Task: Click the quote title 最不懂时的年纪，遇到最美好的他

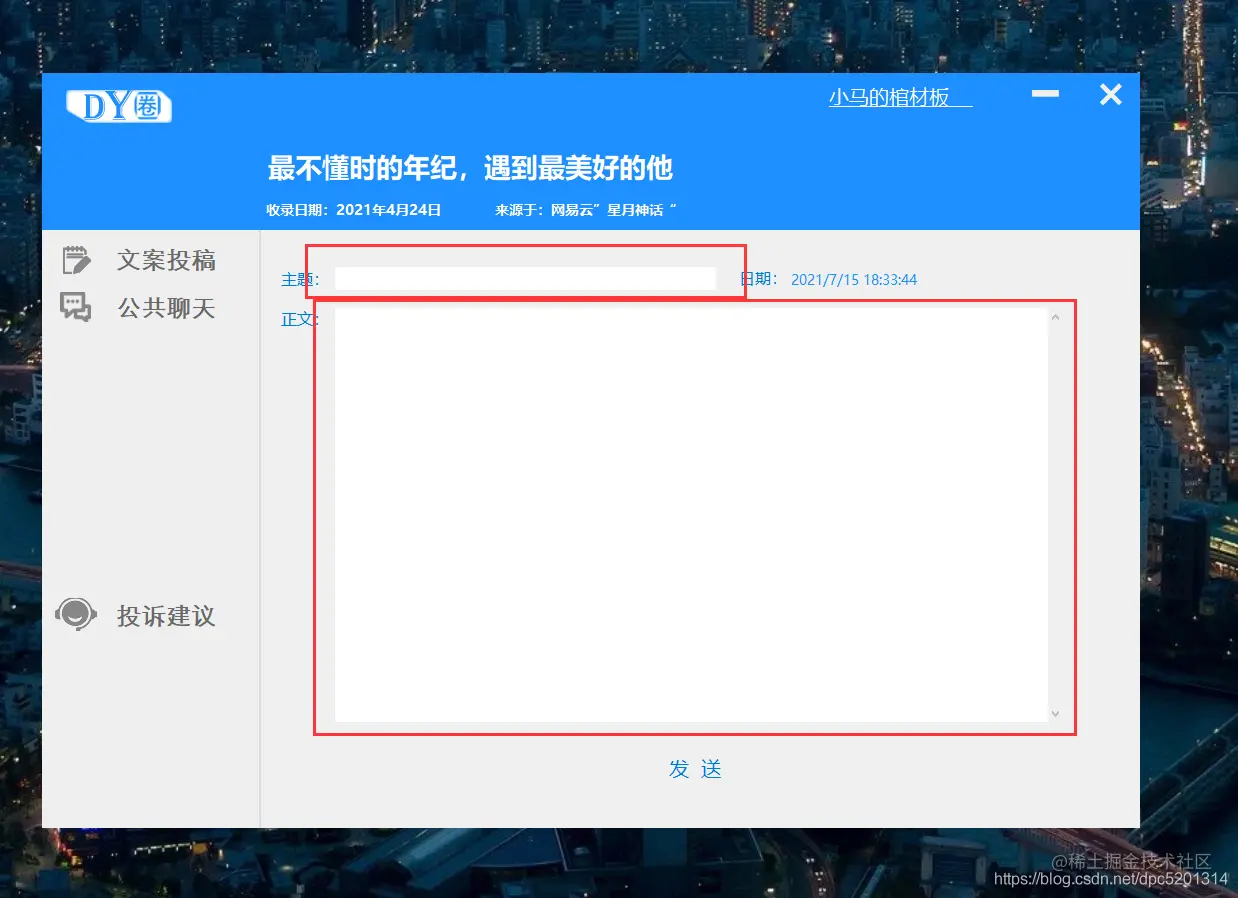Action: 470,167
